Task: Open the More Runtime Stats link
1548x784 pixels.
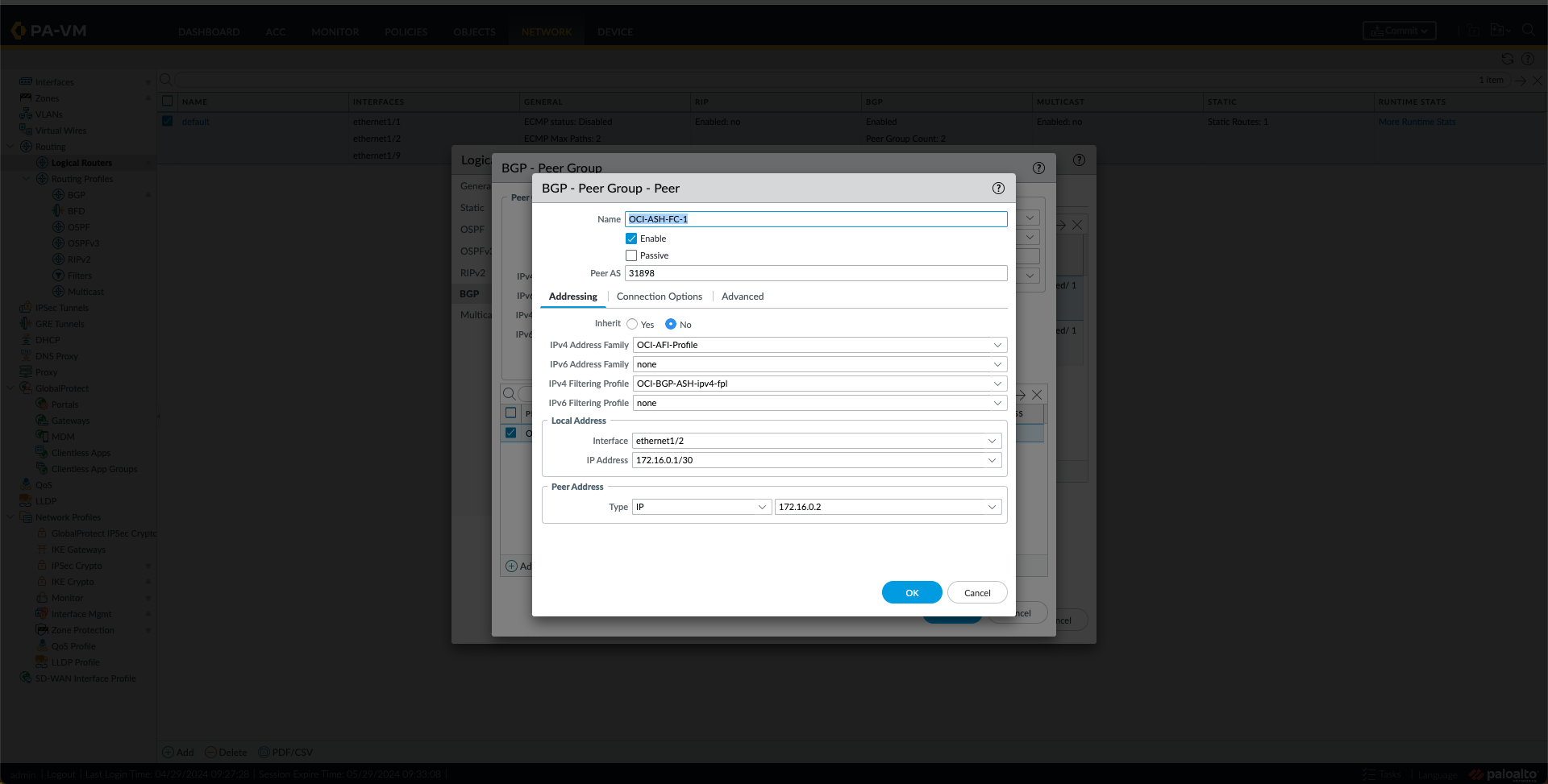Action: [1417, 121]
